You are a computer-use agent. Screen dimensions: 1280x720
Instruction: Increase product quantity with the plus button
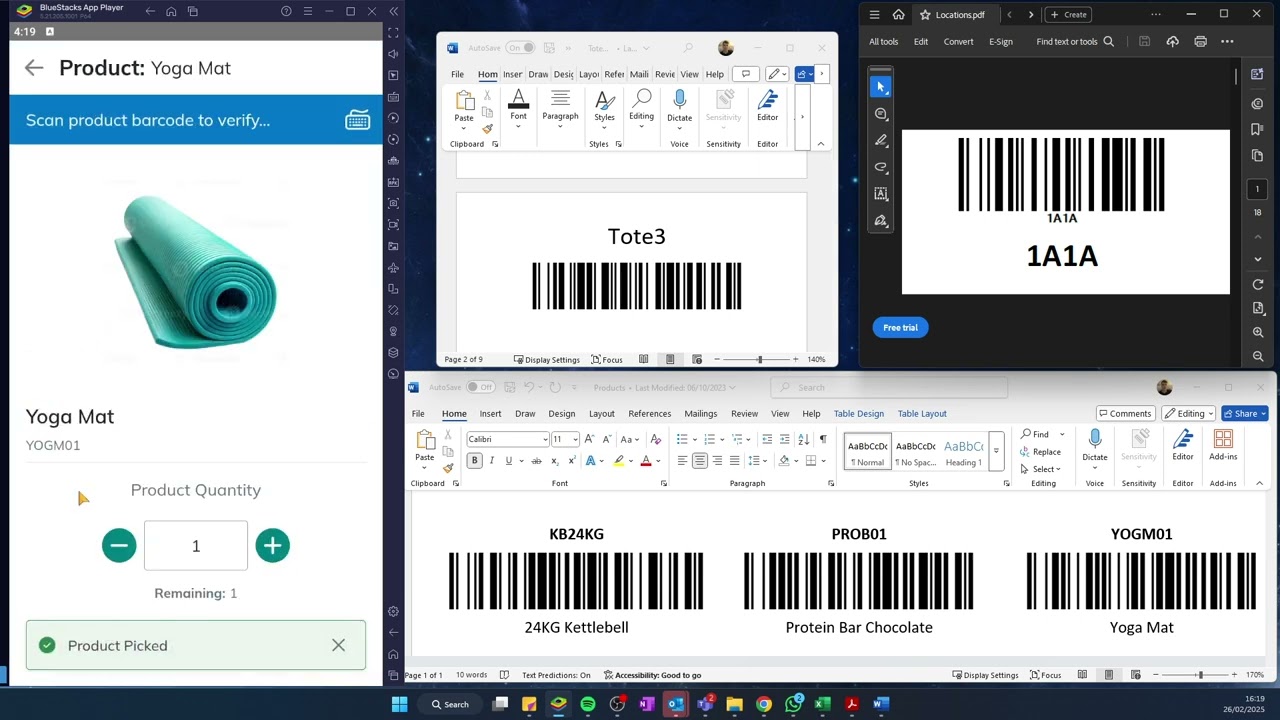272,545
